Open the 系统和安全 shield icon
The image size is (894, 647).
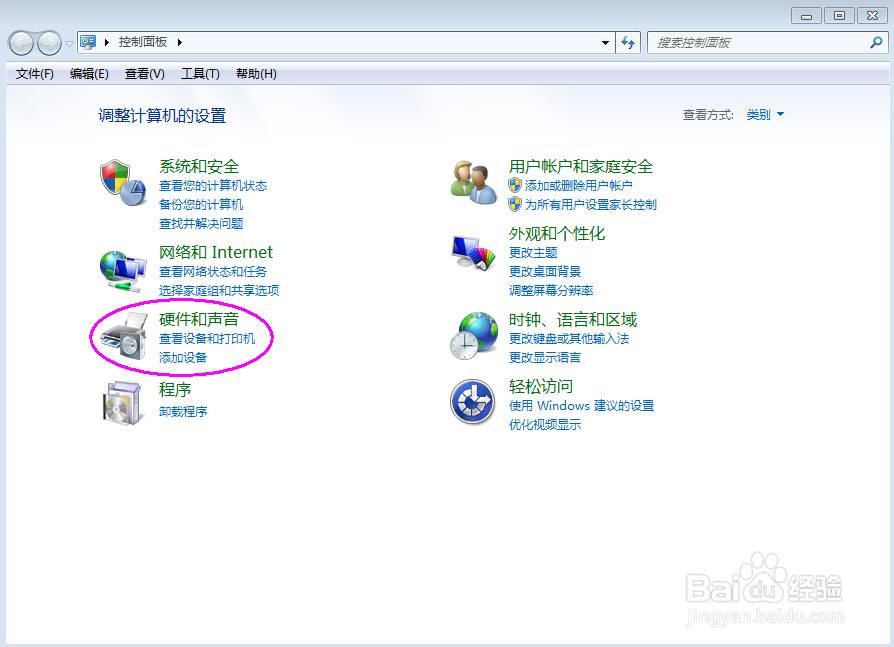(x=123, y=183)
